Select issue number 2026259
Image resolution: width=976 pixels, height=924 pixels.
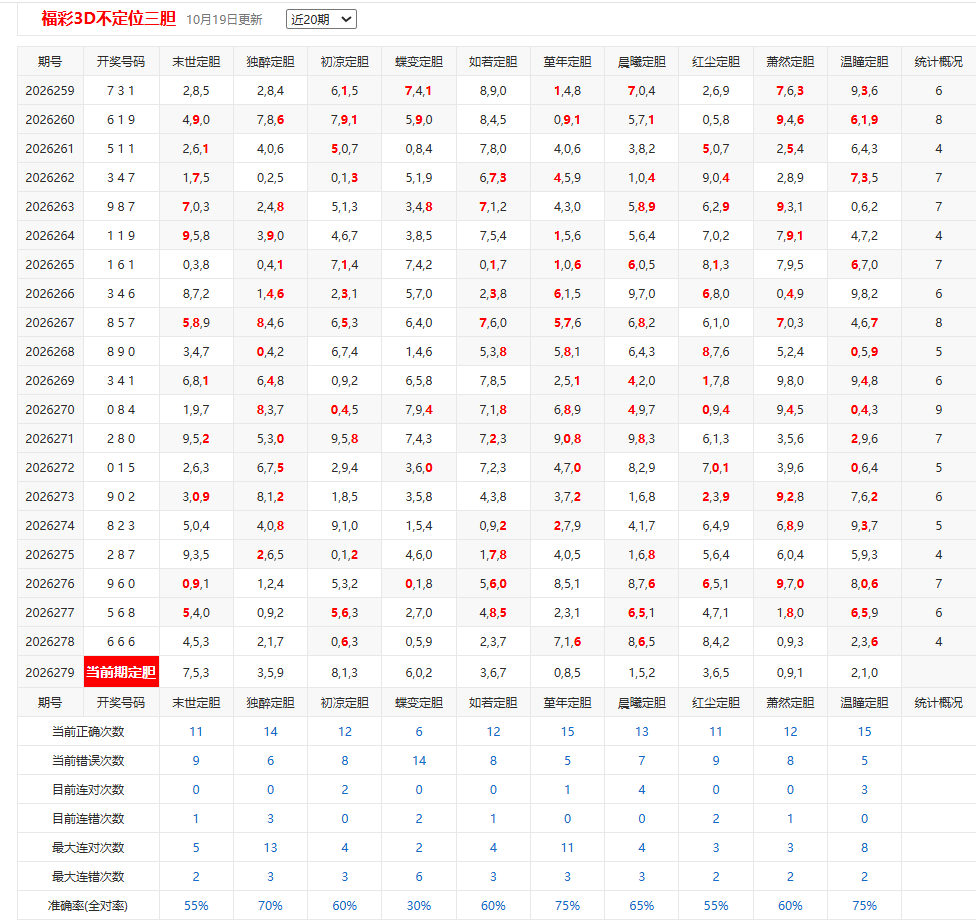[x=50, y=91]
